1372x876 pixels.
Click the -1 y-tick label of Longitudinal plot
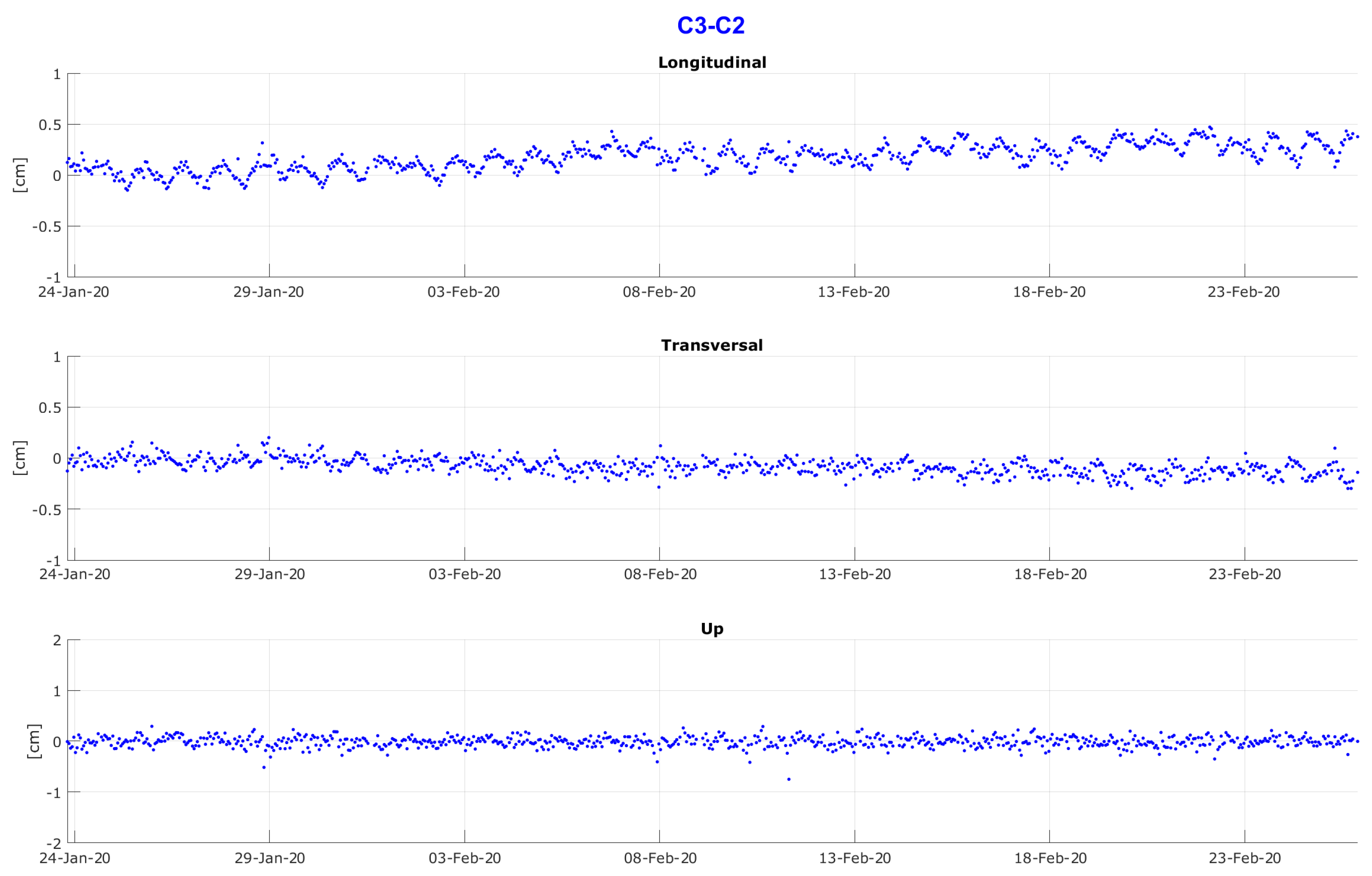[x=53, y=278]
